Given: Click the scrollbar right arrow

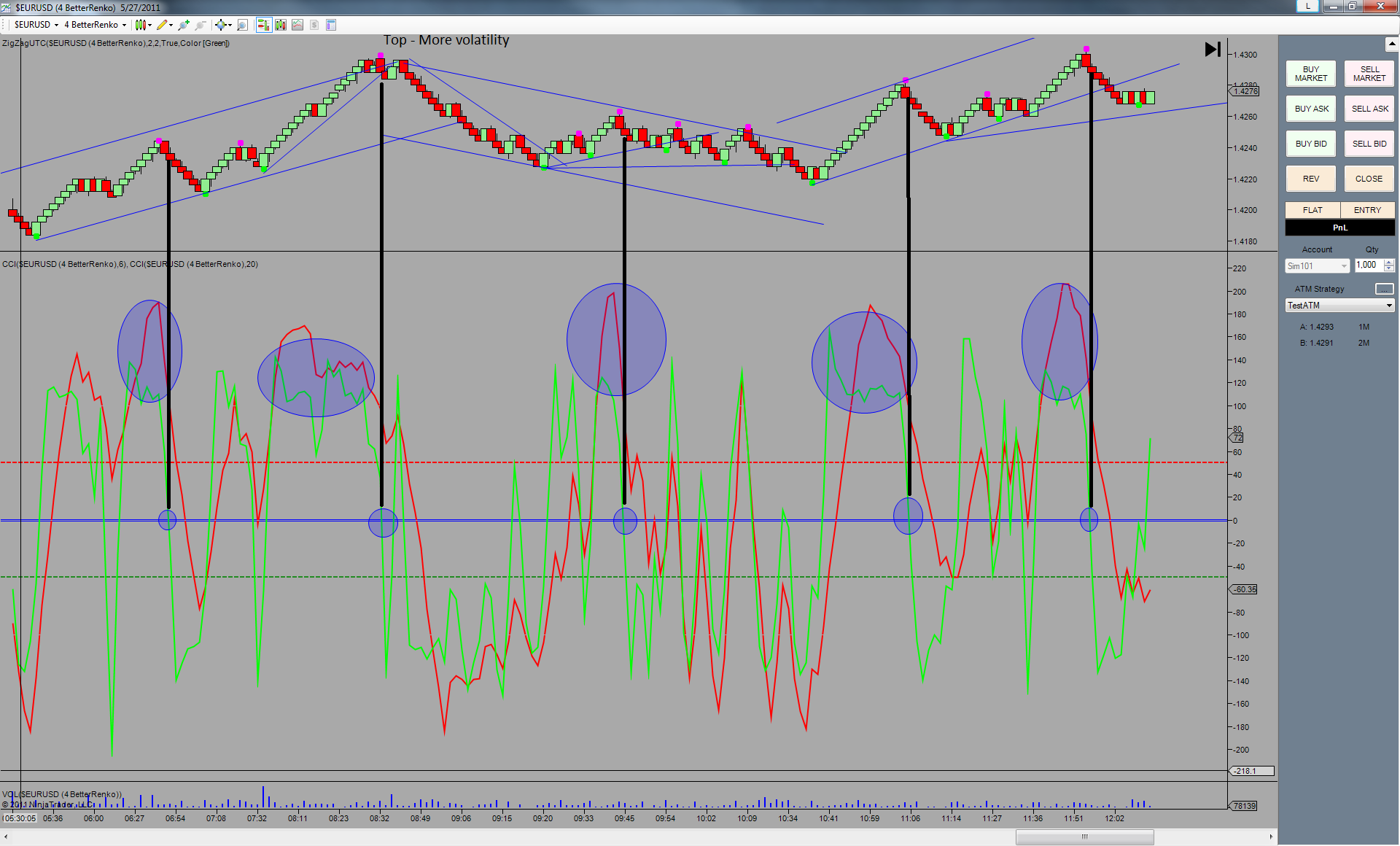Looking at the screenshot, I should click(1271, 837).
